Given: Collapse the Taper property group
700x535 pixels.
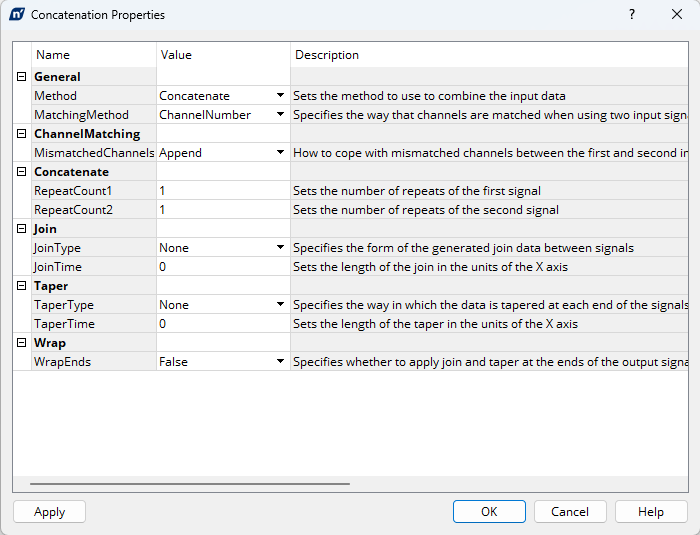Looking at the screenshot, I should (22, 286).
